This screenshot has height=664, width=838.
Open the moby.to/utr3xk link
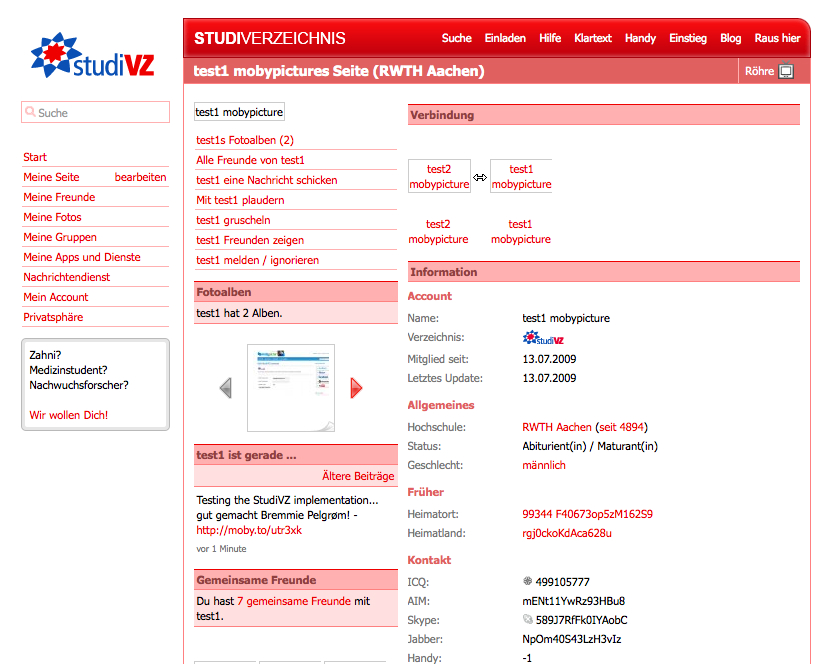[x=249, y=530]
